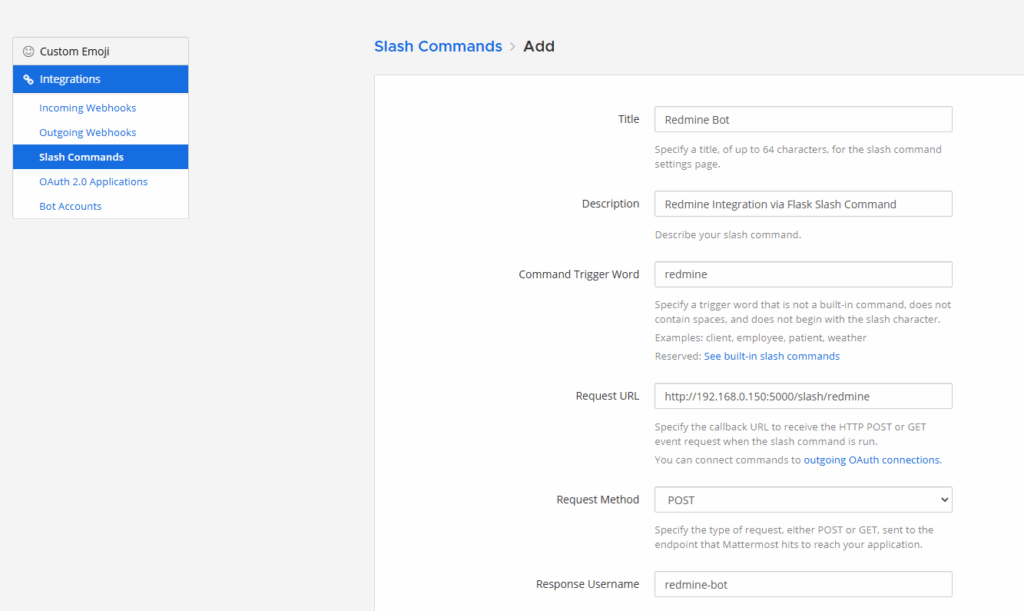The height and width of the screenshot is (611, 1024).
Task: Follow the outgoing OAuth connections link
Action: [x=872, y=460]
